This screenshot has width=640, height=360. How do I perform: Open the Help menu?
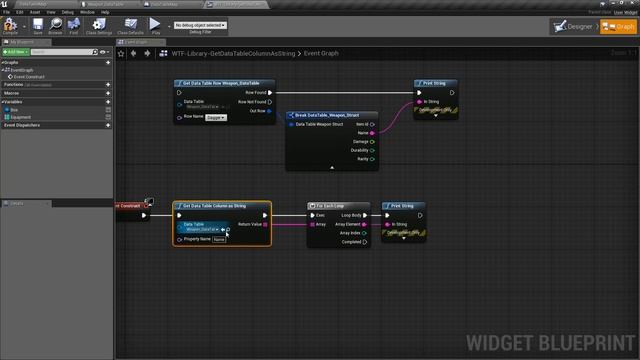tap(105, 12)
